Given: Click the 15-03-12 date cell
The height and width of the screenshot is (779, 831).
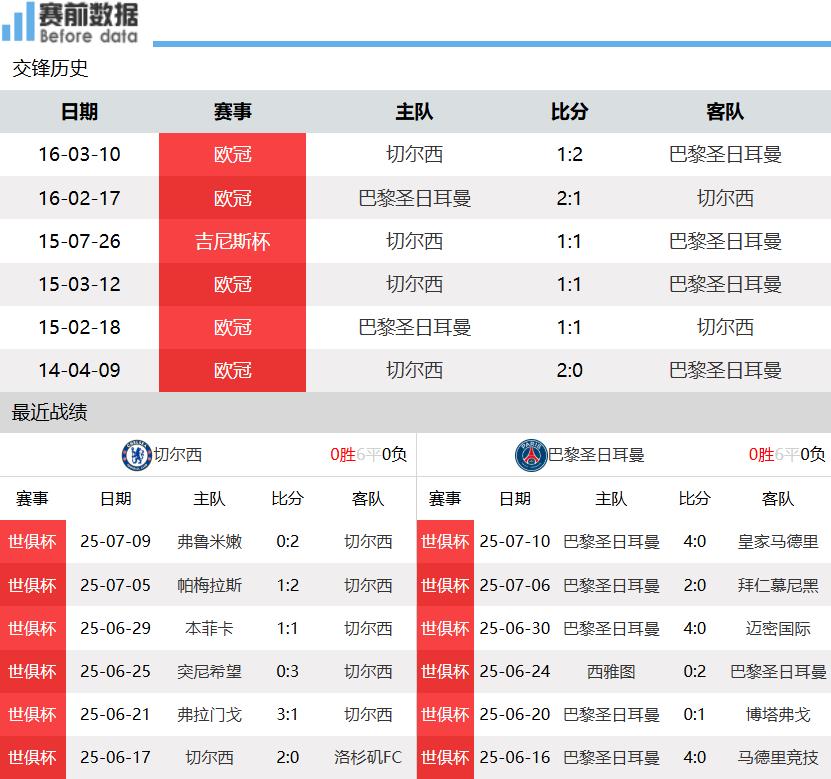Looking at the screenshot, I should click(79, 284).
